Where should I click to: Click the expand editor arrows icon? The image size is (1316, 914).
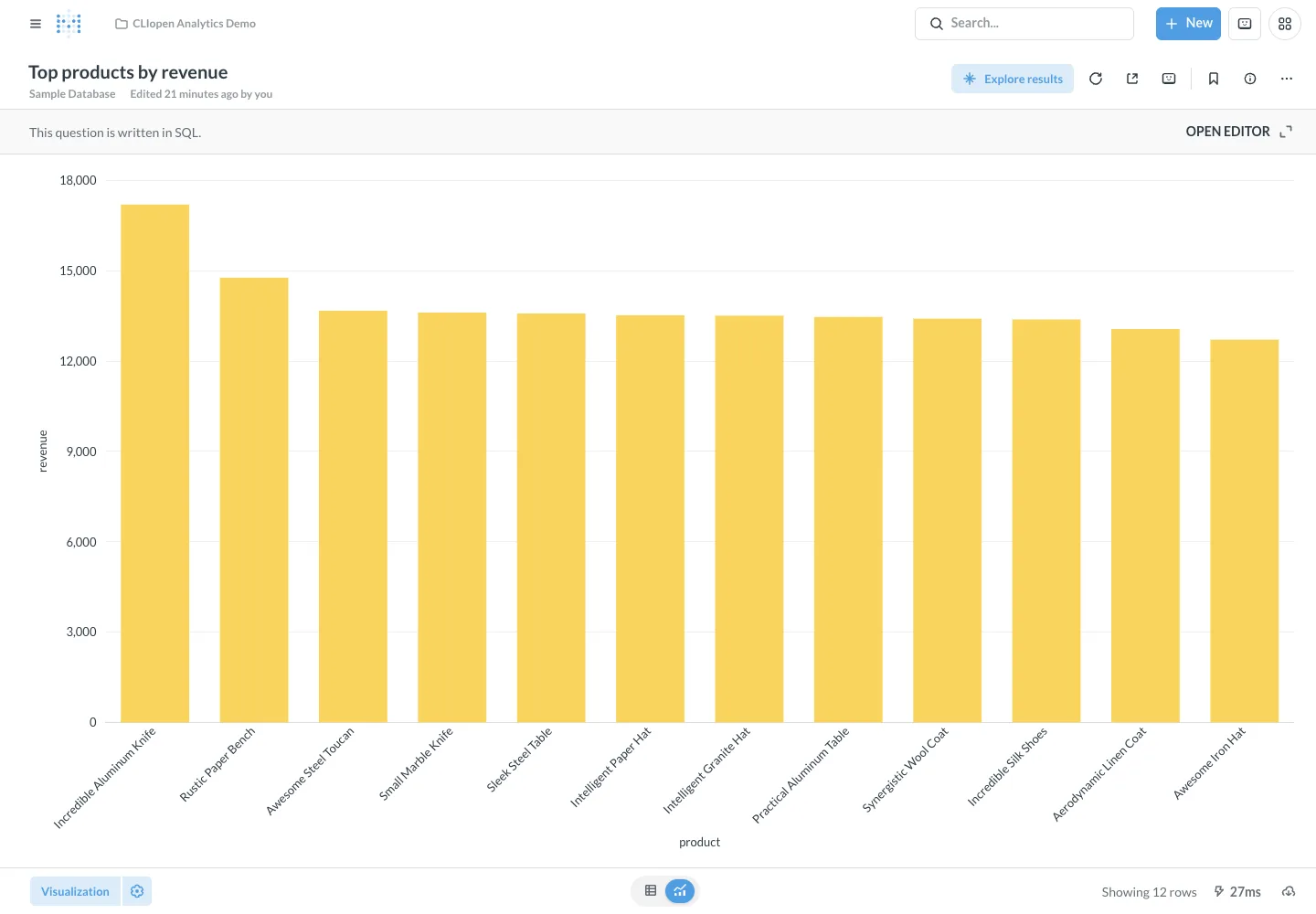(1286, 132)
